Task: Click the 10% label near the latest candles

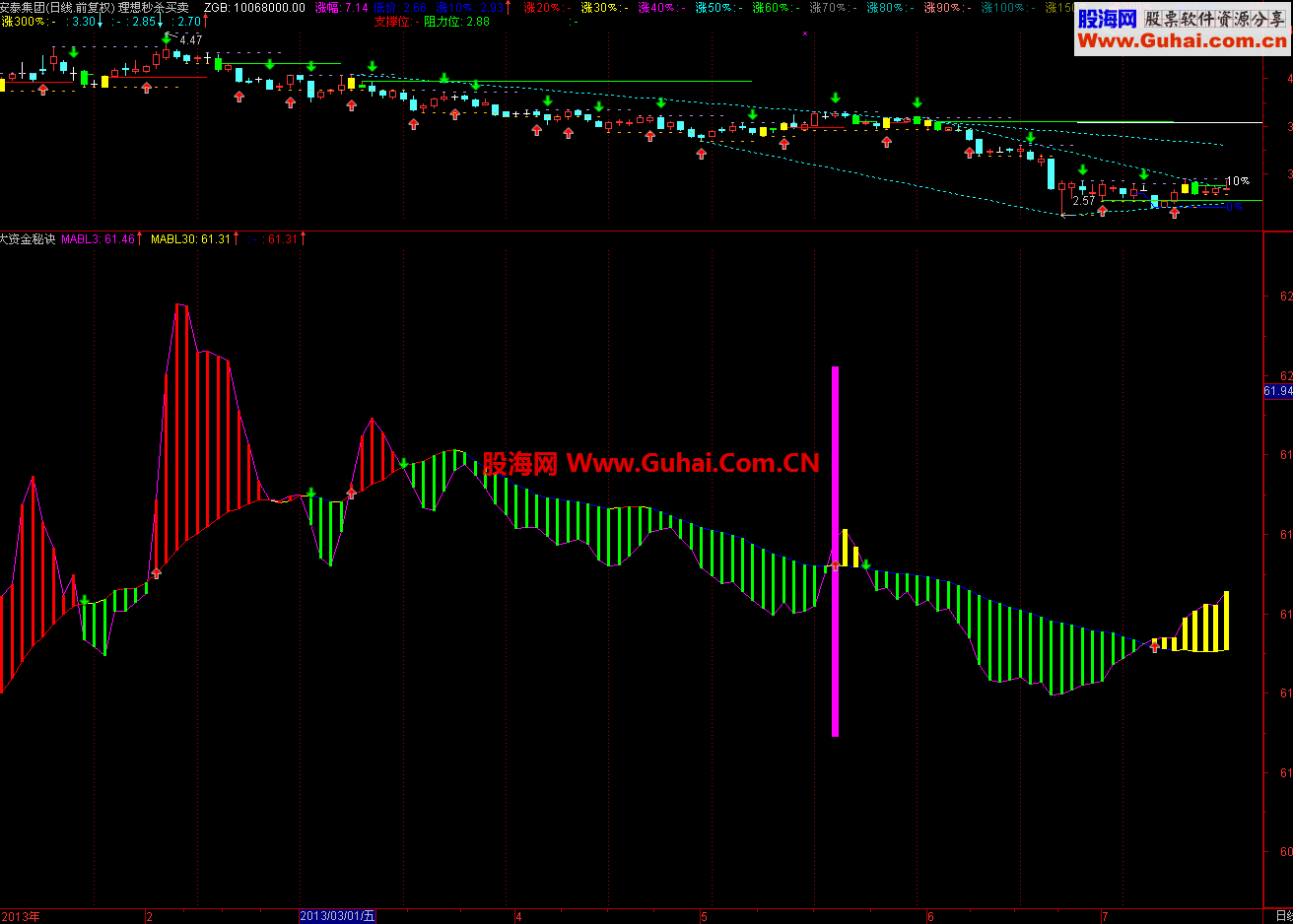Action: (x=1238, y=181)
